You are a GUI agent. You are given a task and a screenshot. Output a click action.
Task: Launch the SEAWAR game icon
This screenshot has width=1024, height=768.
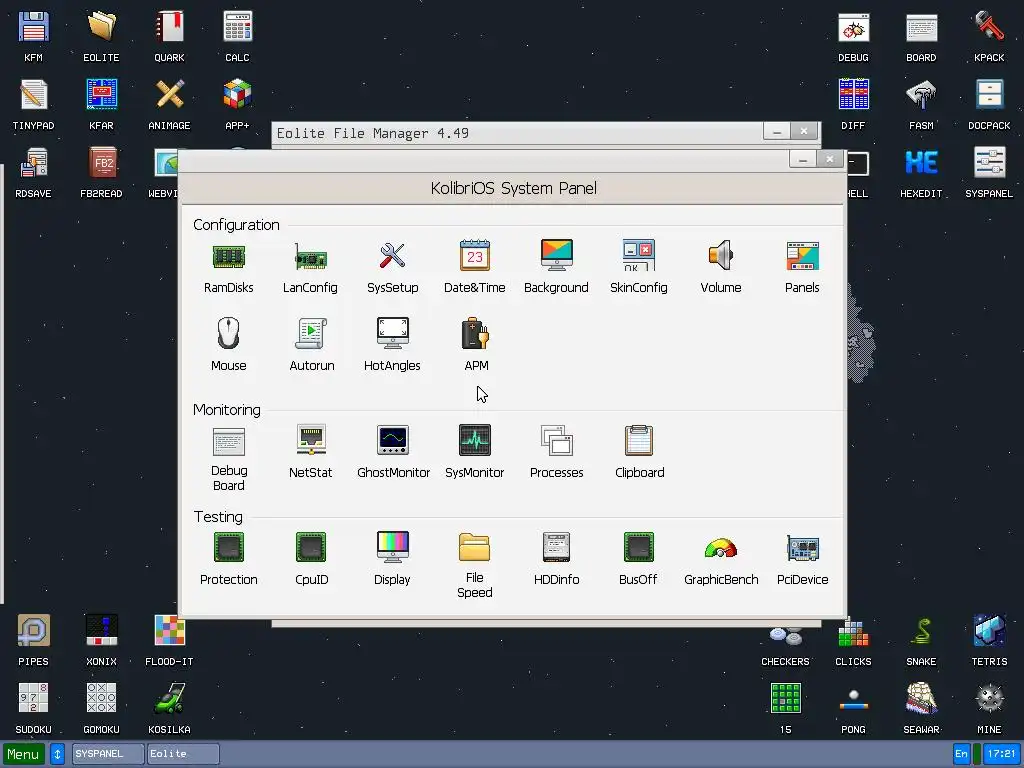[921, 699]
